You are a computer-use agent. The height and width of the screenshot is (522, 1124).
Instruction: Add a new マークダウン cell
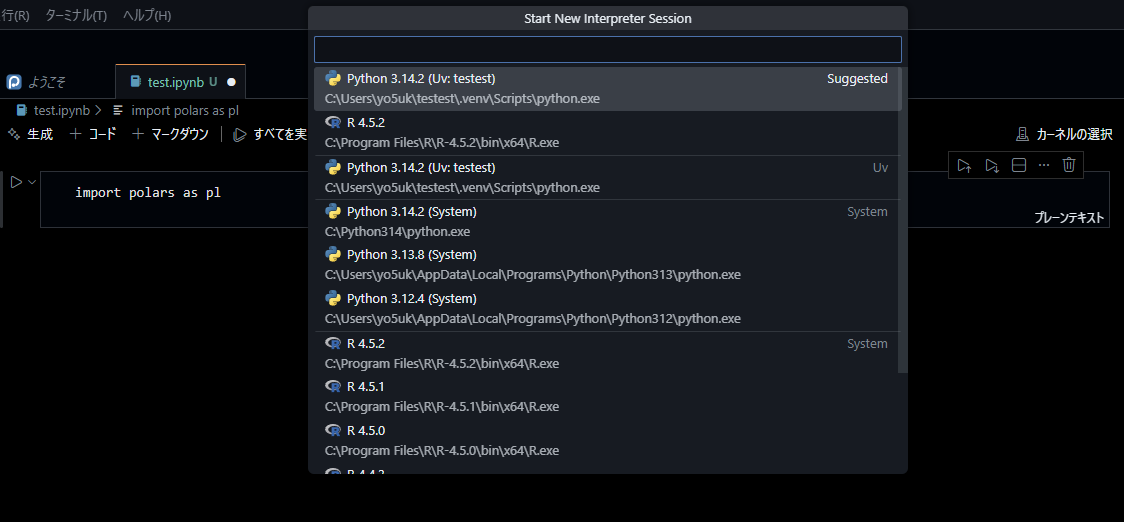pos(170,134)
